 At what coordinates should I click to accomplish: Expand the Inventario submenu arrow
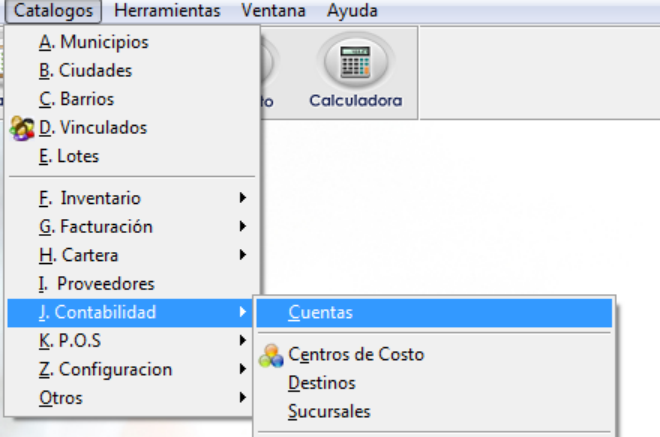pyautogui.click(x=242, y=198)
